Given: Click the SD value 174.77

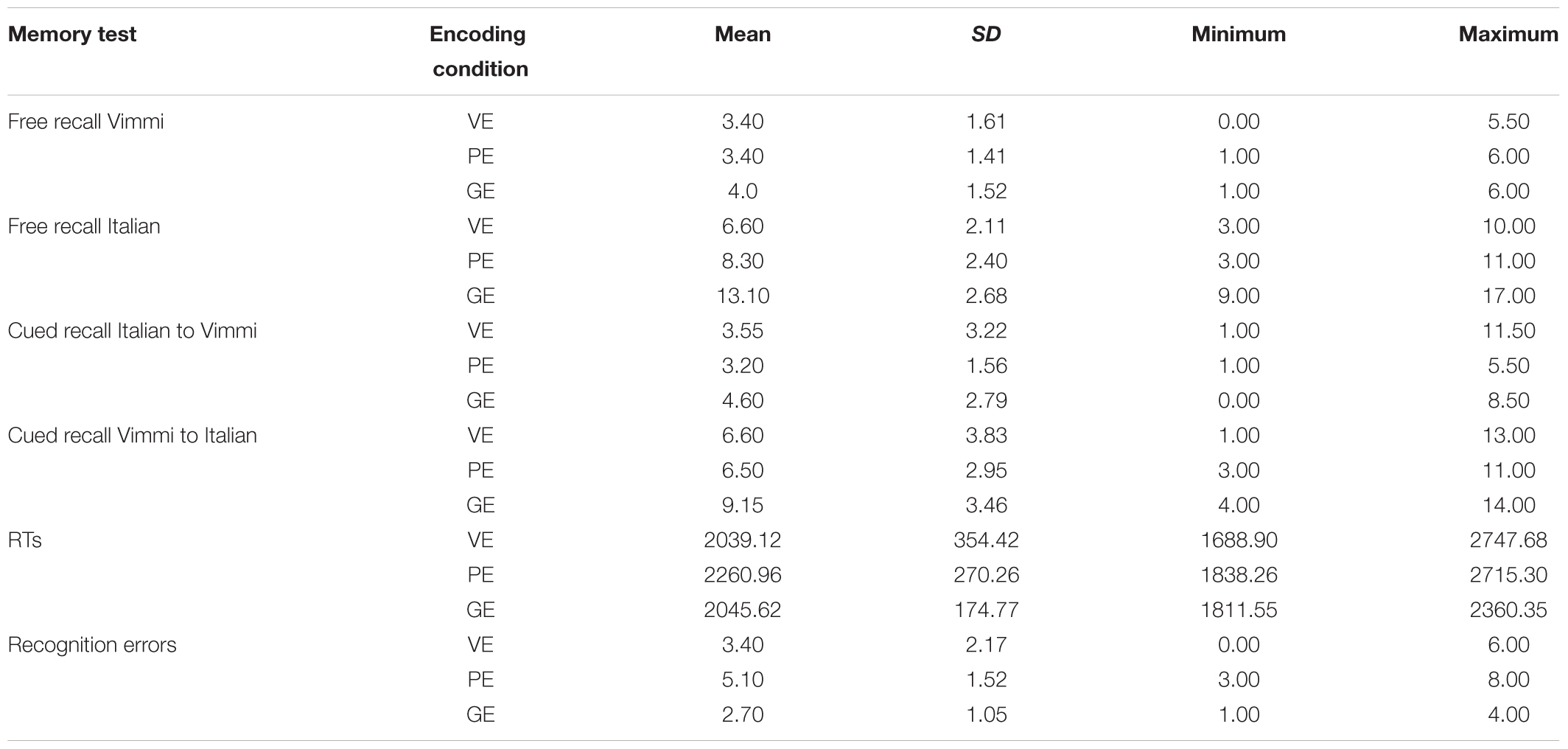Looking at the screenshot, I should tap(986, 610).
